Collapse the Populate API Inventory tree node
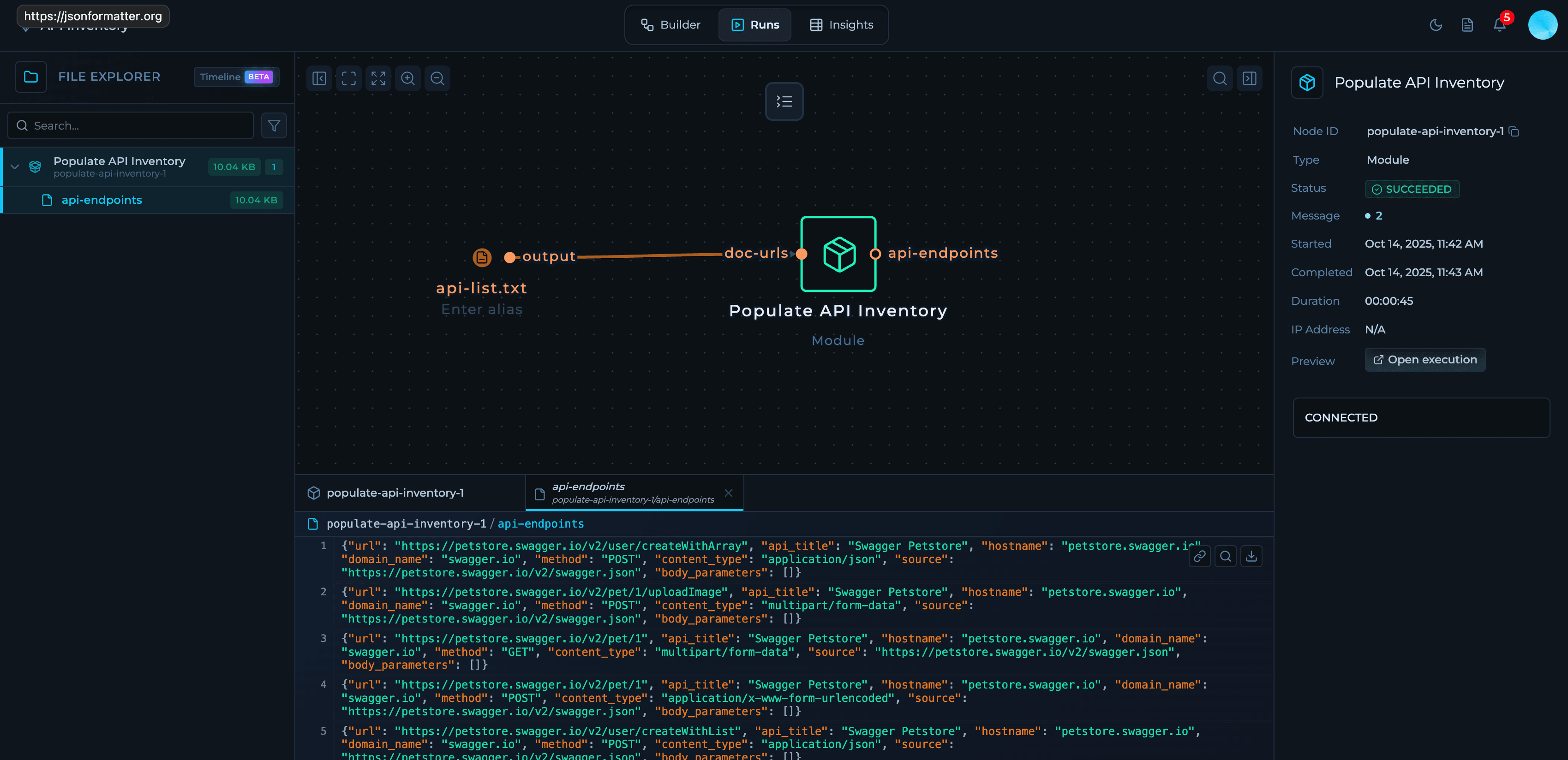Image resolution: width=1568 pixels, height=760 pixels. pyautogui.click(x=15, y=167)
